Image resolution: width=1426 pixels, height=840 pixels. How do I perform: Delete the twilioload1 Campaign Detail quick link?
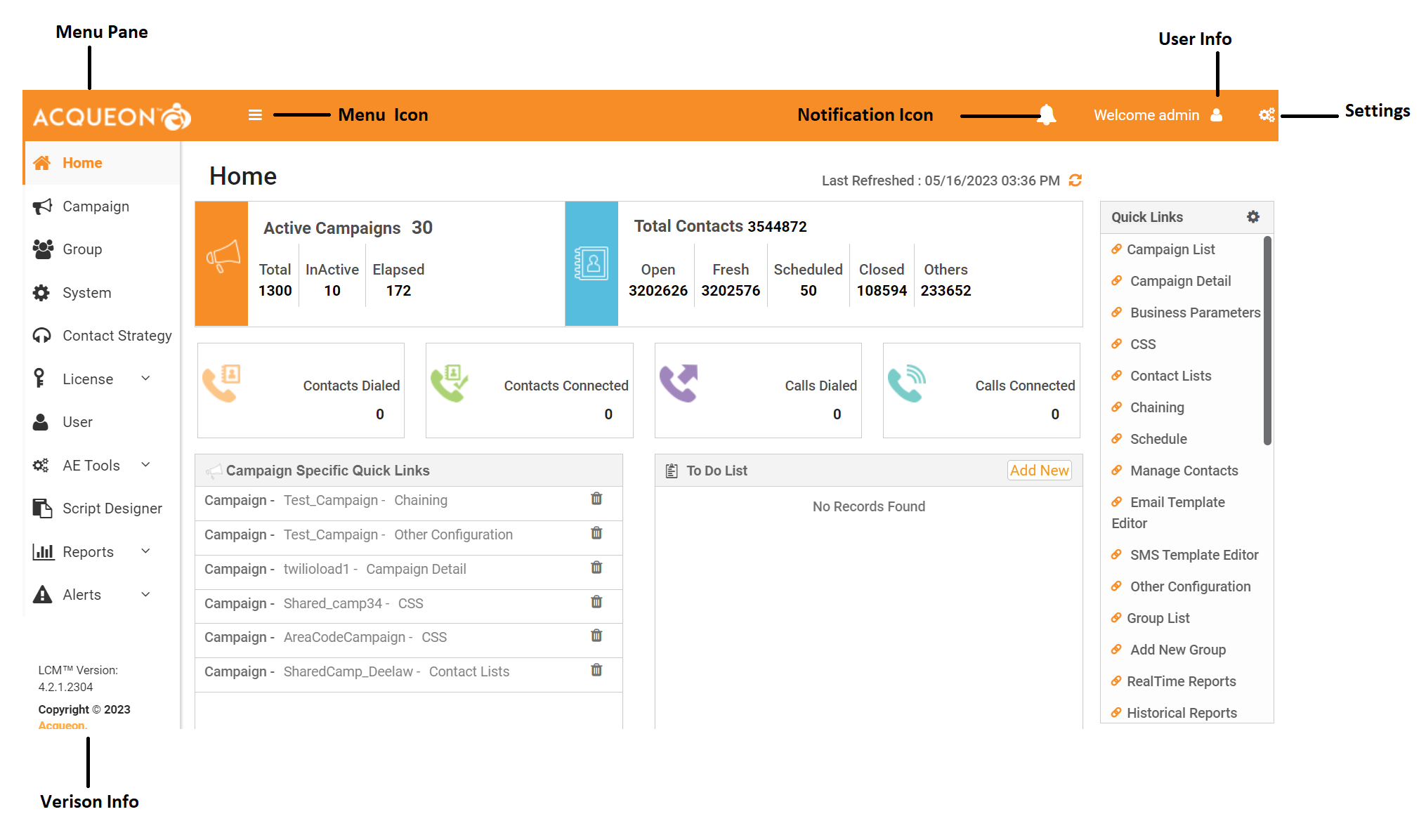click(596, 567)
